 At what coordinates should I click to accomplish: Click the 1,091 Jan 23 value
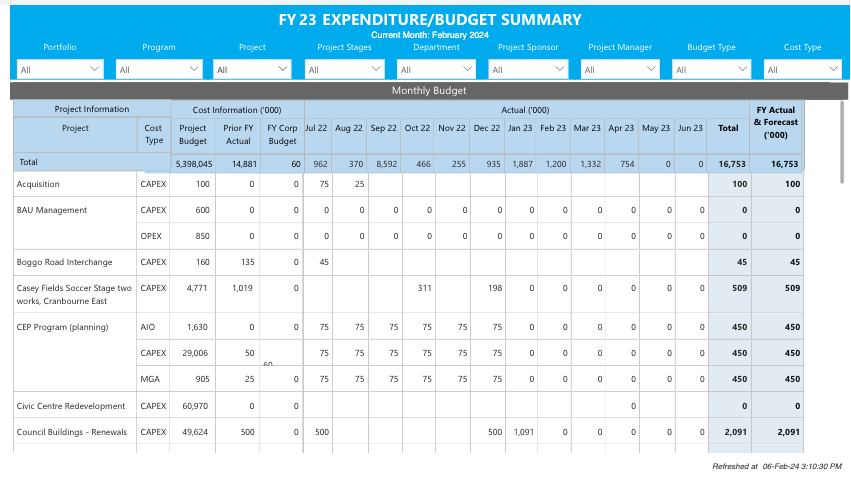[523, 432]
